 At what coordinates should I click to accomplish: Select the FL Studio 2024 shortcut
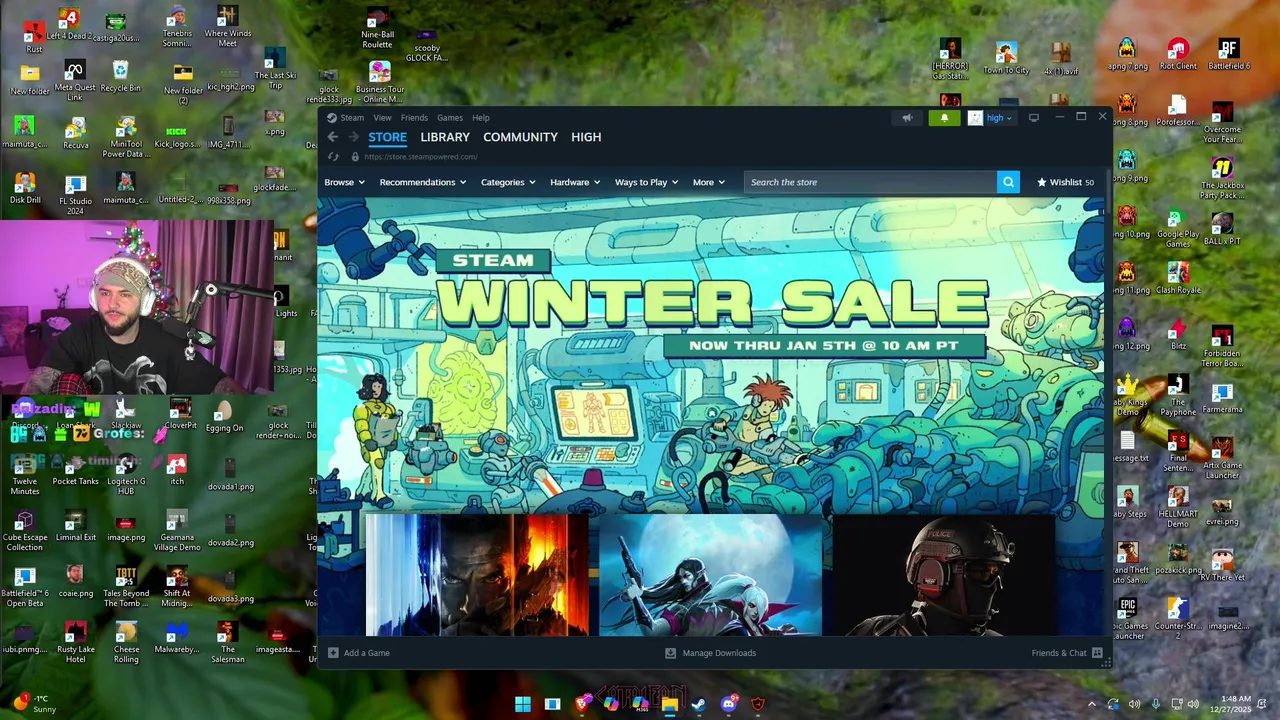(x=75, y=195)
